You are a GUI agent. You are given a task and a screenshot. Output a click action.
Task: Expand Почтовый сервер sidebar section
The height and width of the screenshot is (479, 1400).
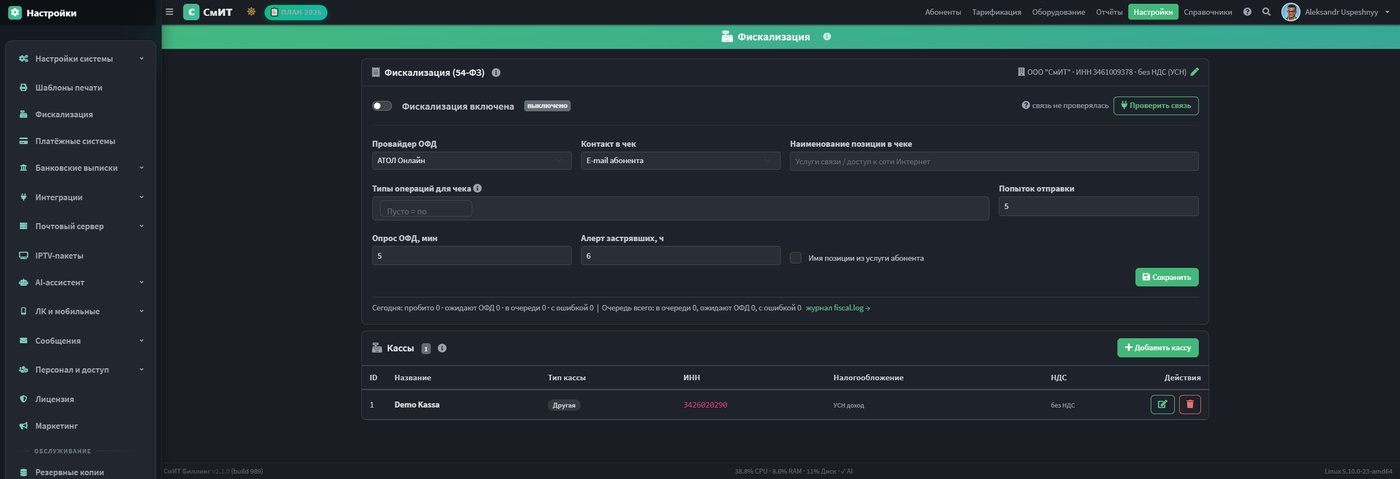(x=81, y=226)
